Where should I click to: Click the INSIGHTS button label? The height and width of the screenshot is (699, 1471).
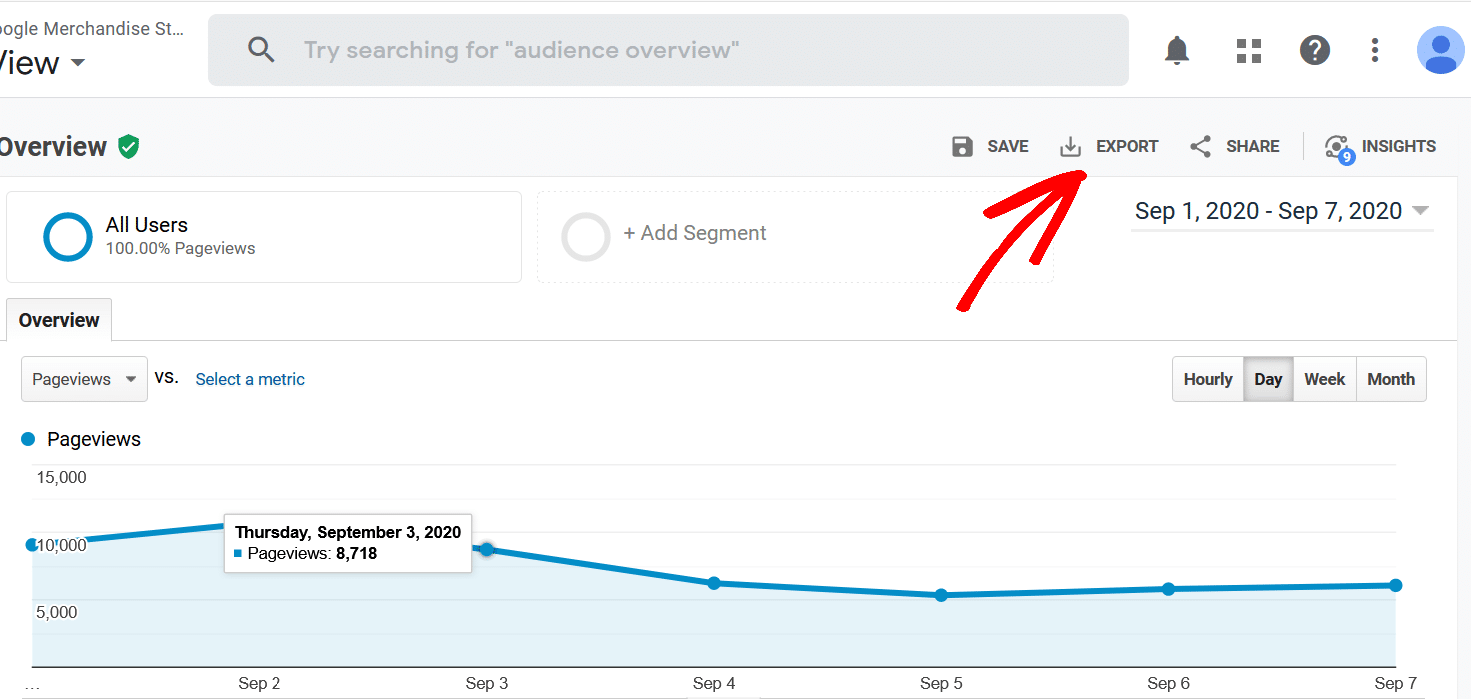click(1399, 146)
